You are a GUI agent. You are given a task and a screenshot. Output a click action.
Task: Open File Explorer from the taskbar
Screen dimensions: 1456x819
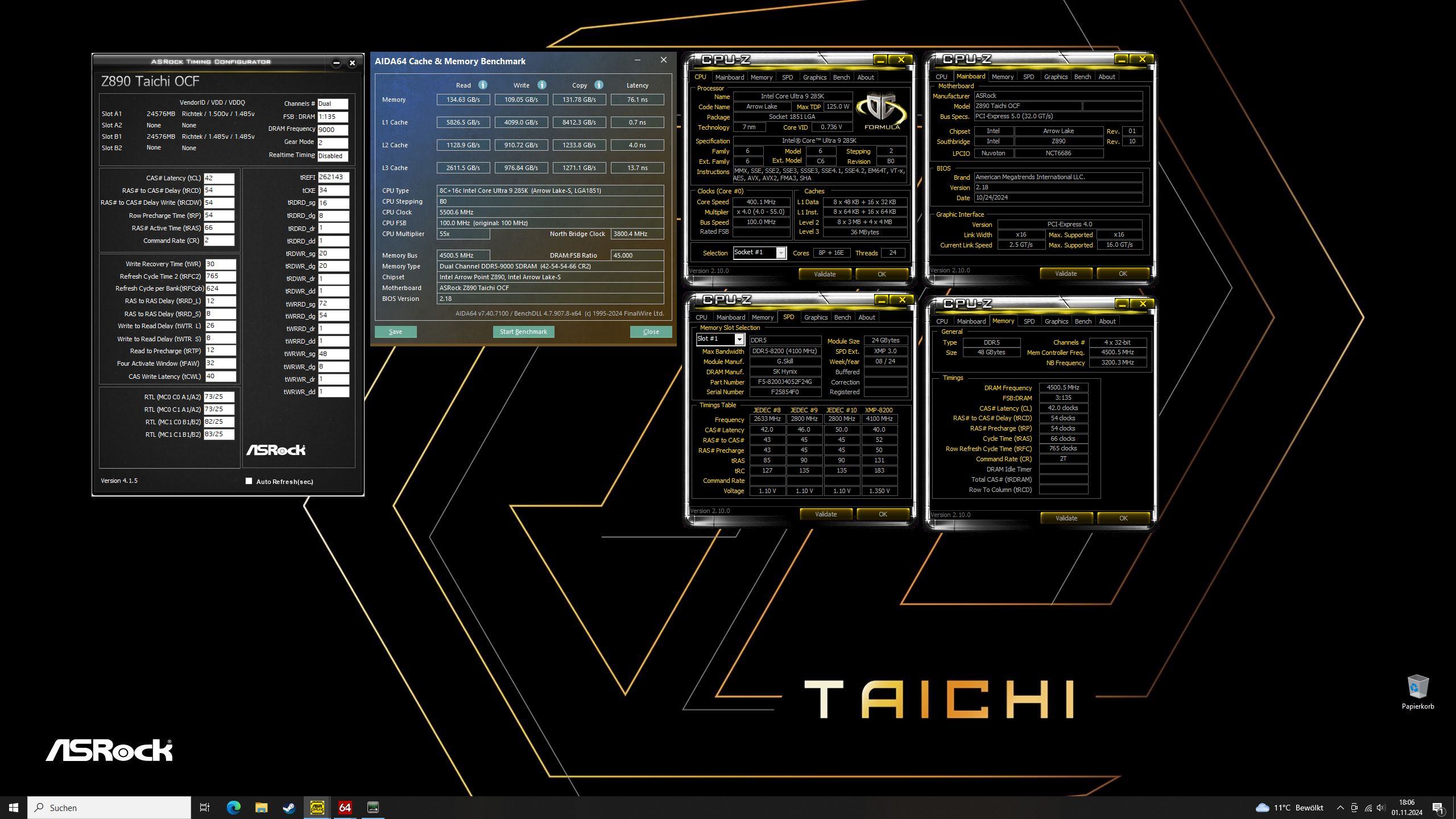pyautogui.click(x=261, y=807)
